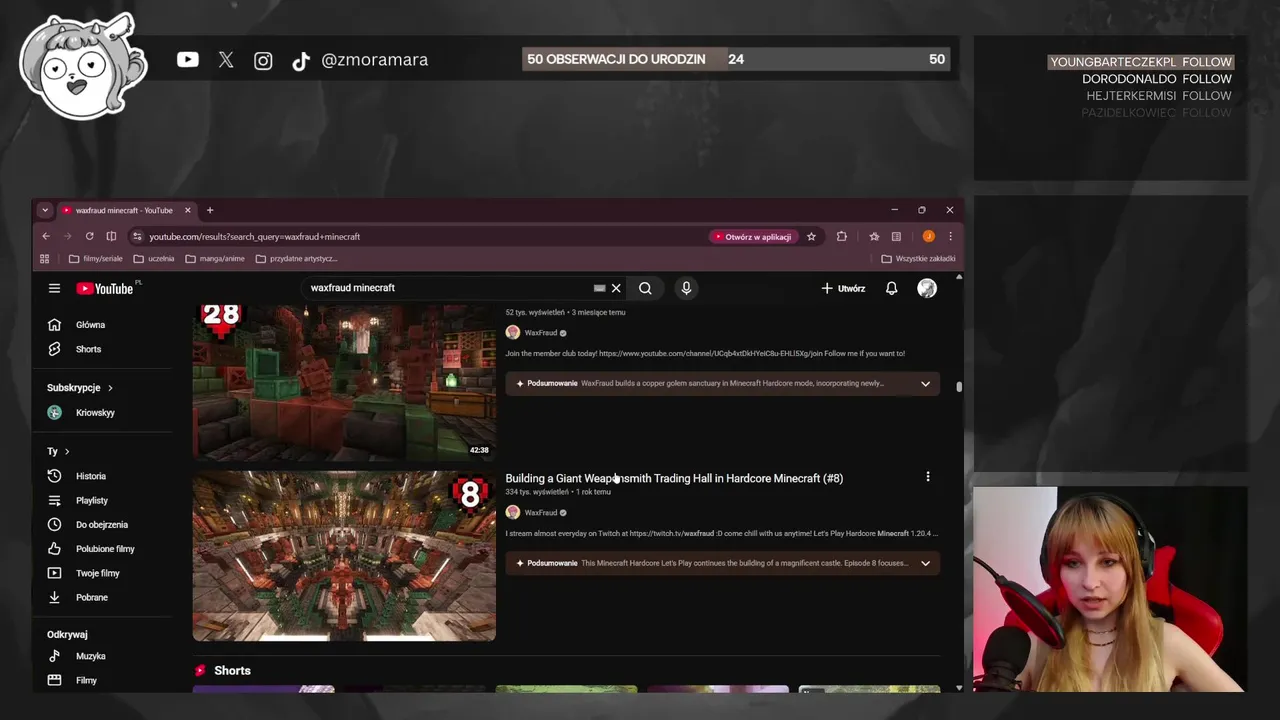This screenshot has width=1280, height=720.
Task: Click the YouTube icon in stream overlay
Action: coord(188,60)
